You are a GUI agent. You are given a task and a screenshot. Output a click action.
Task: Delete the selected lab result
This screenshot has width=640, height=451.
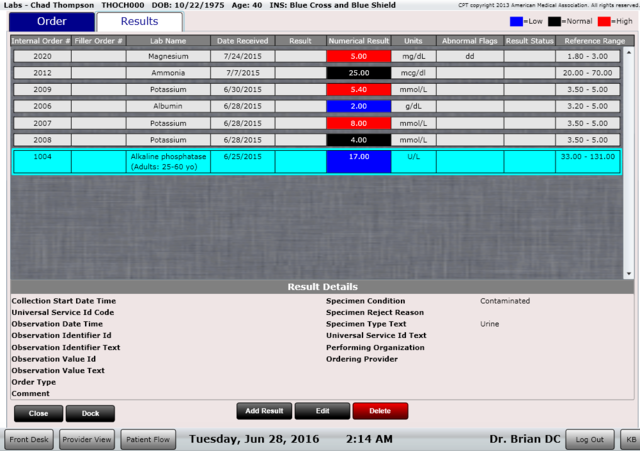tap(380, 411)
